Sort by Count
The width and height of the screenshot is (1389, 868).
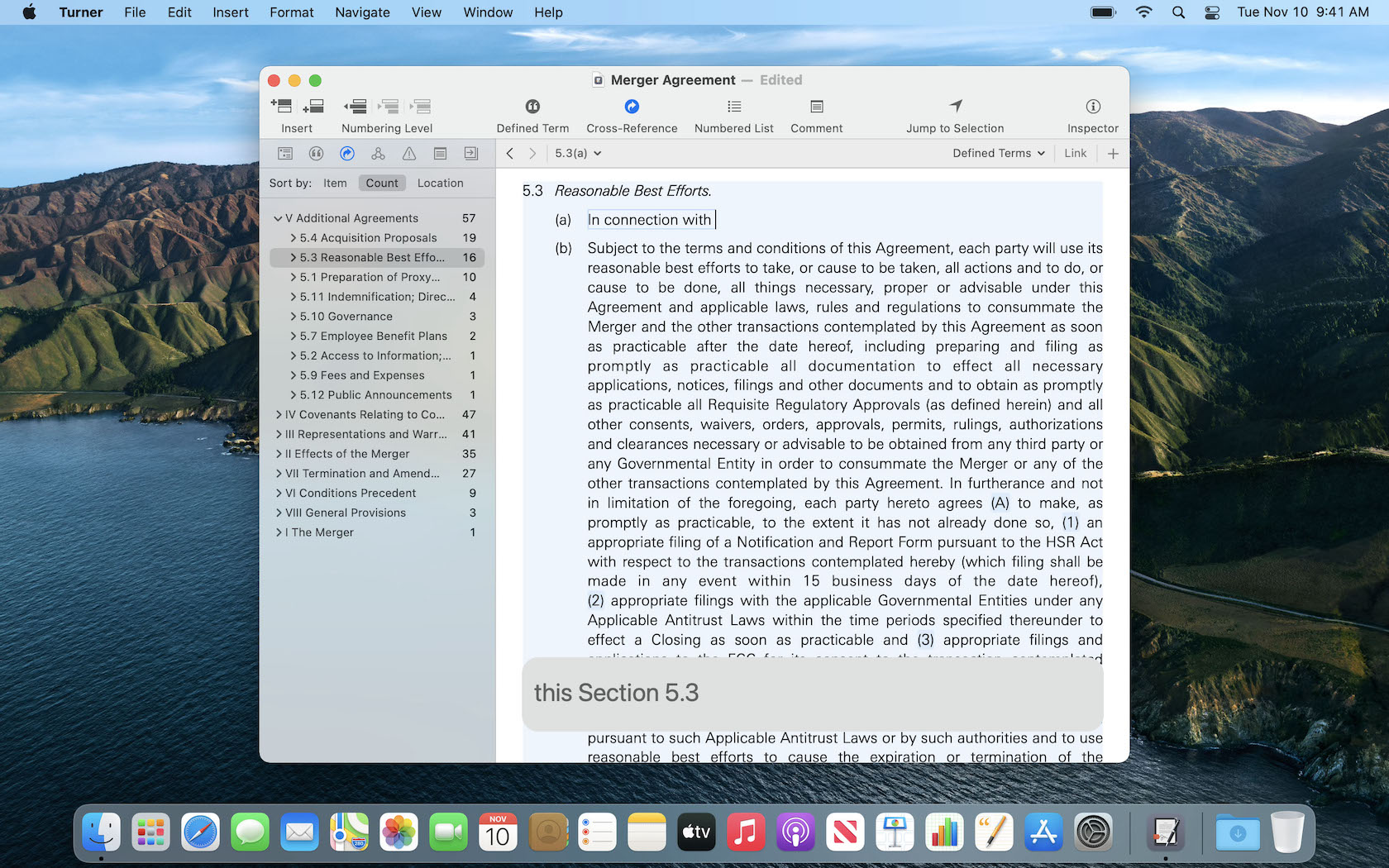click(x=382, y=183)
